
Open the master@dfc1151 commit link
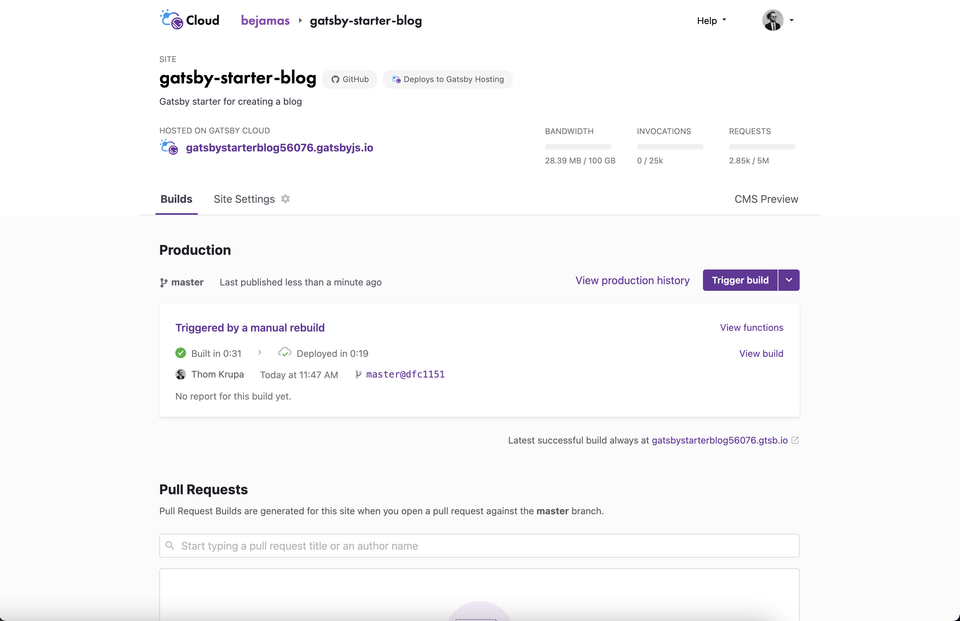click(x=405, y=374)
